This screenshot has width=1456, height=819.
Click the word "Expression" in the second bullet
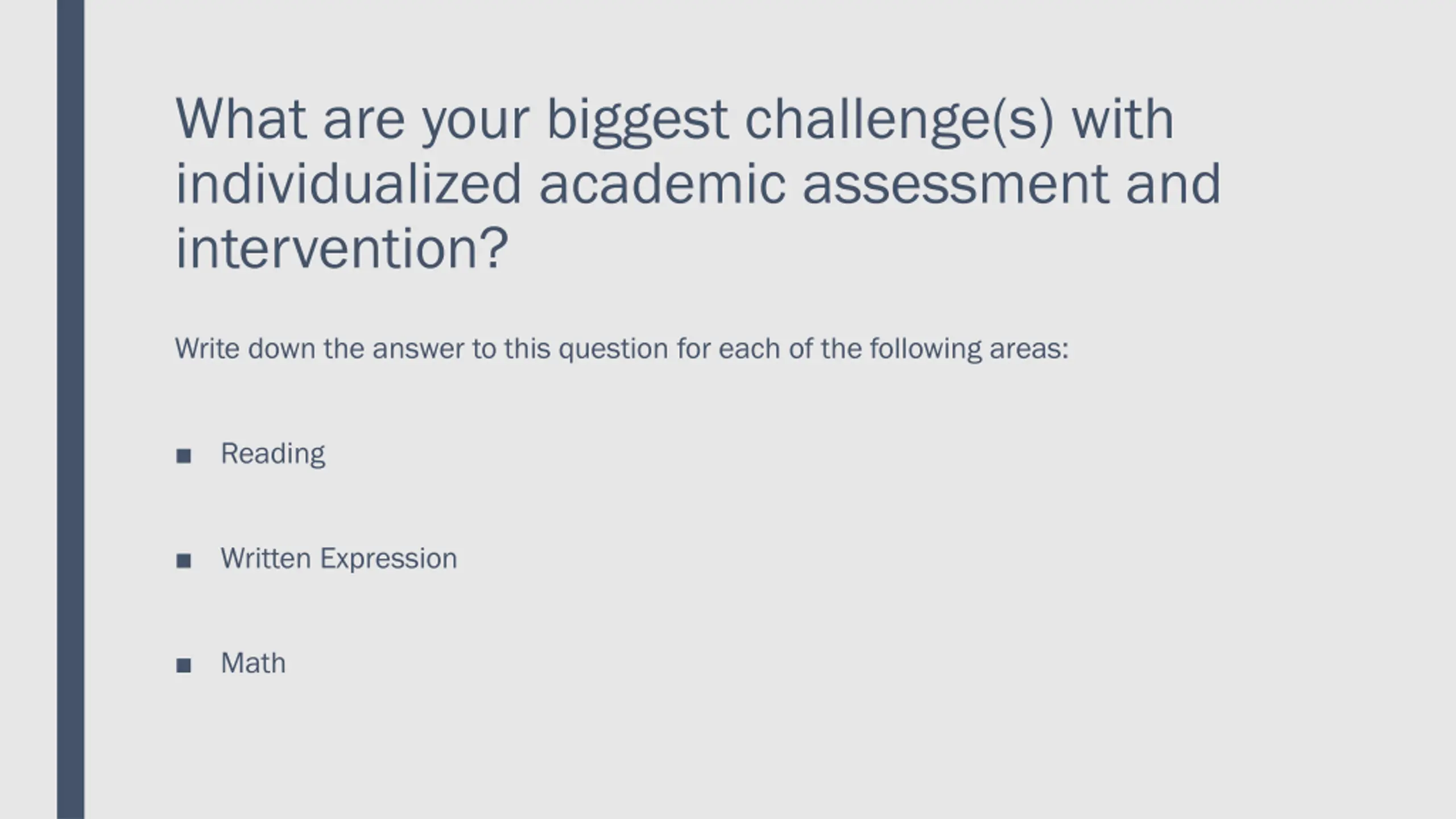pos(389,560)
